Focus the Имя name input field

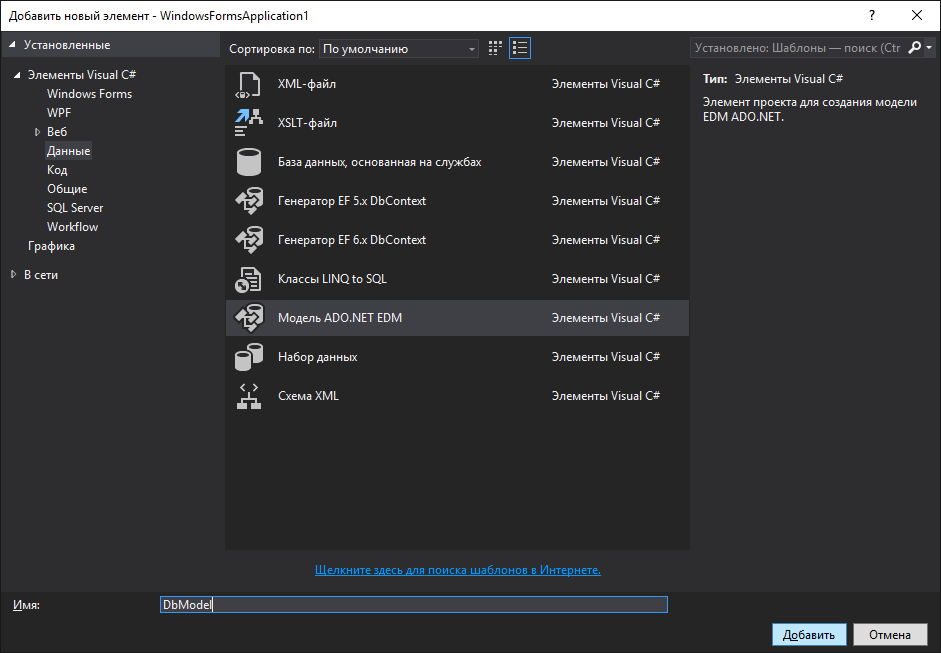pyautogui.click(x=413, y=604)
